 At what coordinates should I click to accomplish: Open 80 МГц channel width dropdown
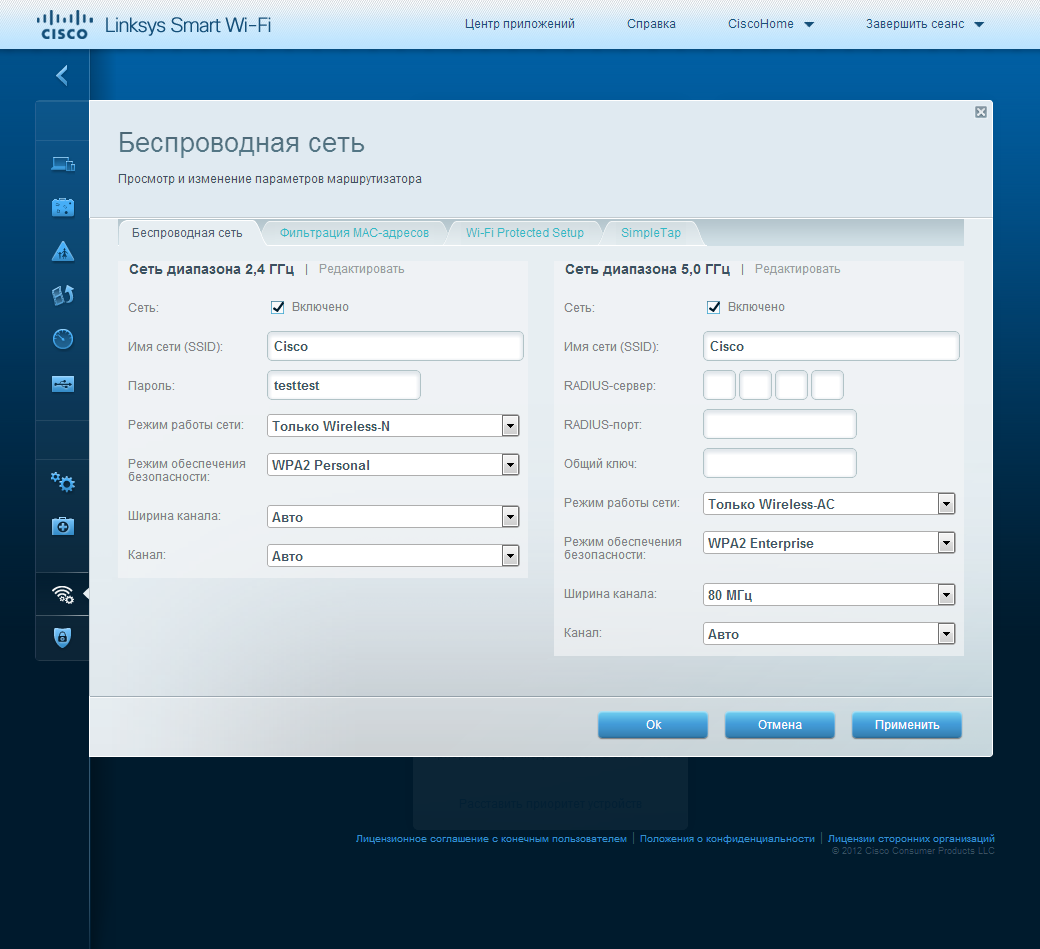[829, 595]
